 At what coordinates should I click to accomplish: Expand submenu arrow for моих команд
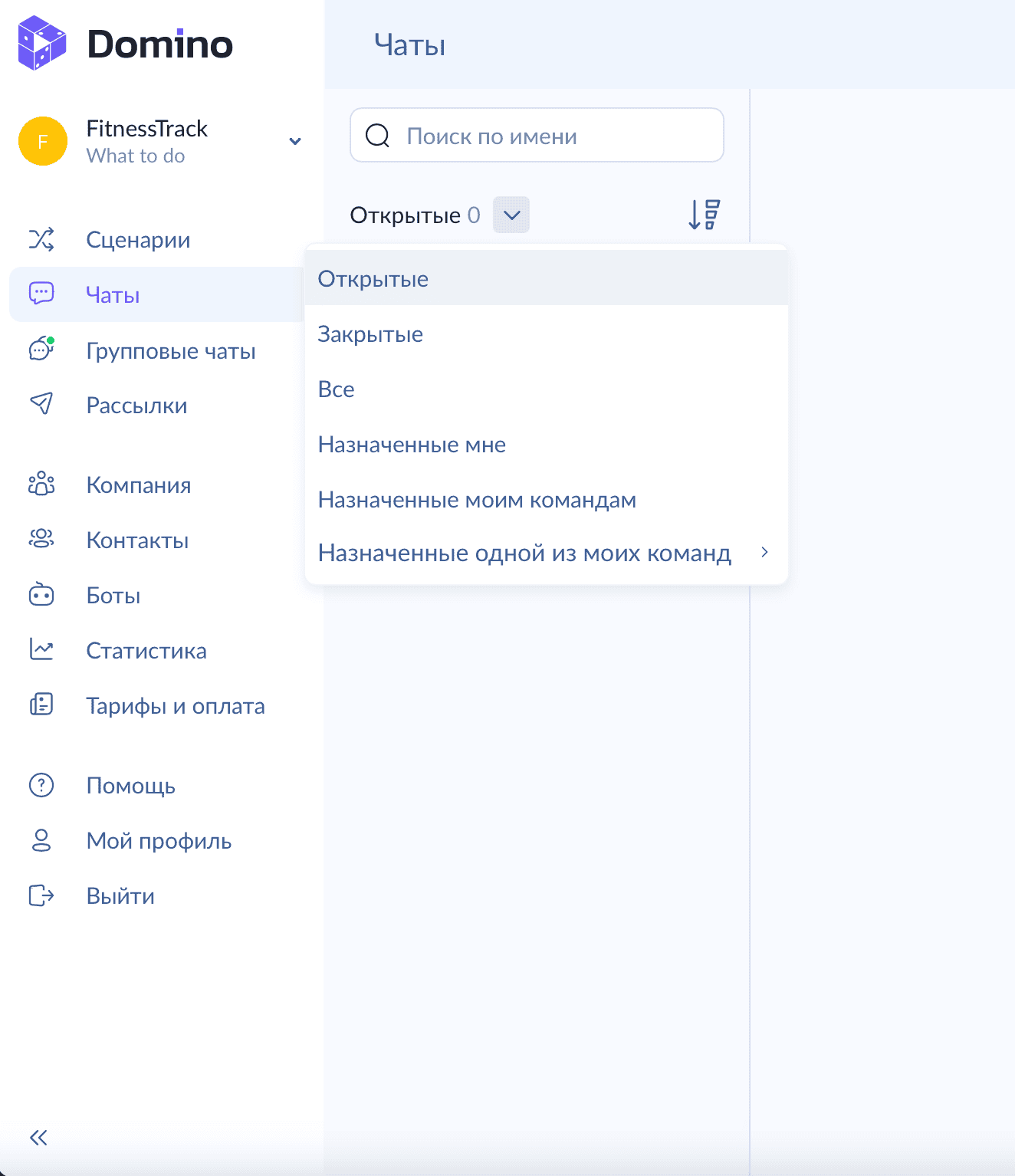(x=764, y=552)
